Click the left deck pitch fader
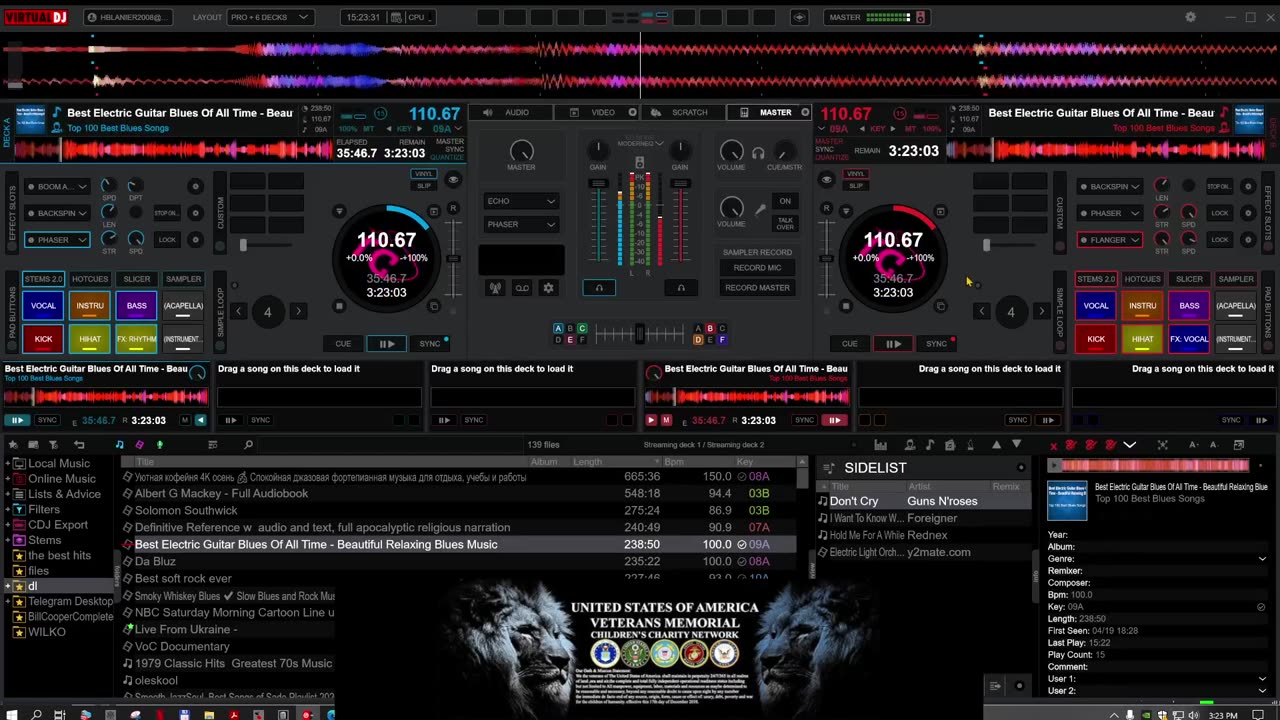The height and width of the screenshot is (720, 1280). [x=453, y=258]
